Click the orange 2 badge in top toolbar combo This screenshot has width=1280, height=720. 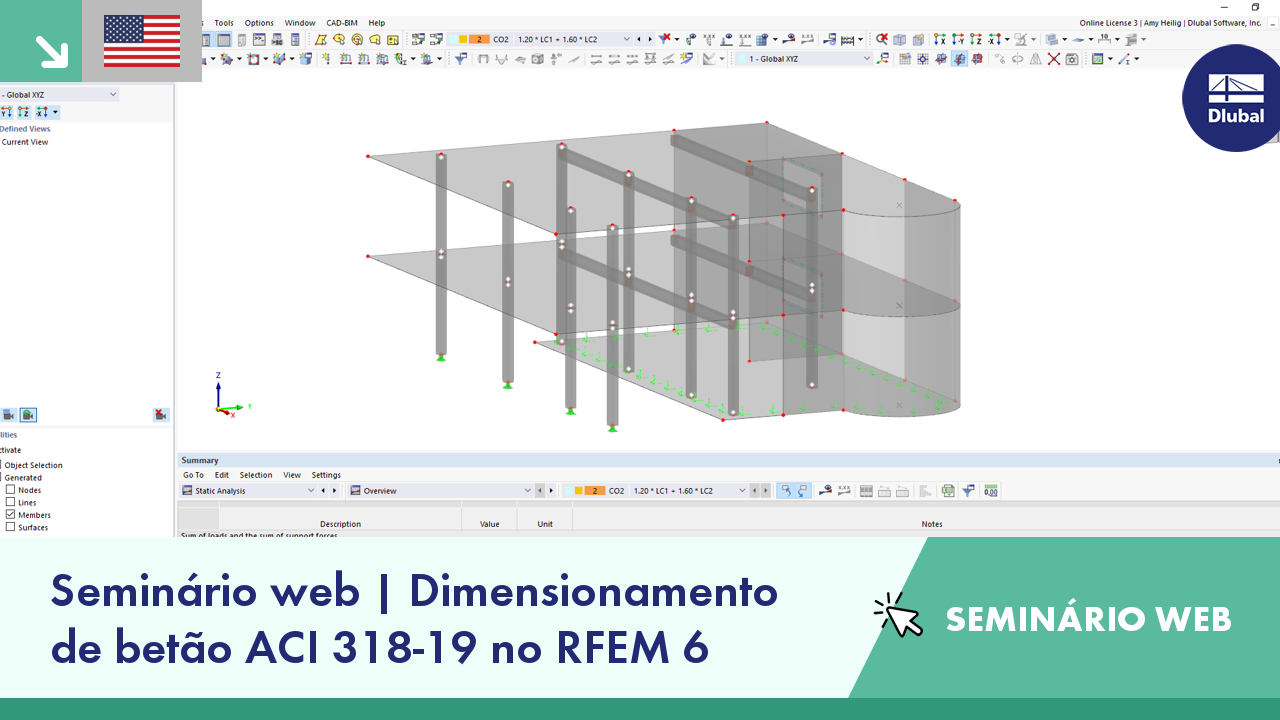point(481,40)
